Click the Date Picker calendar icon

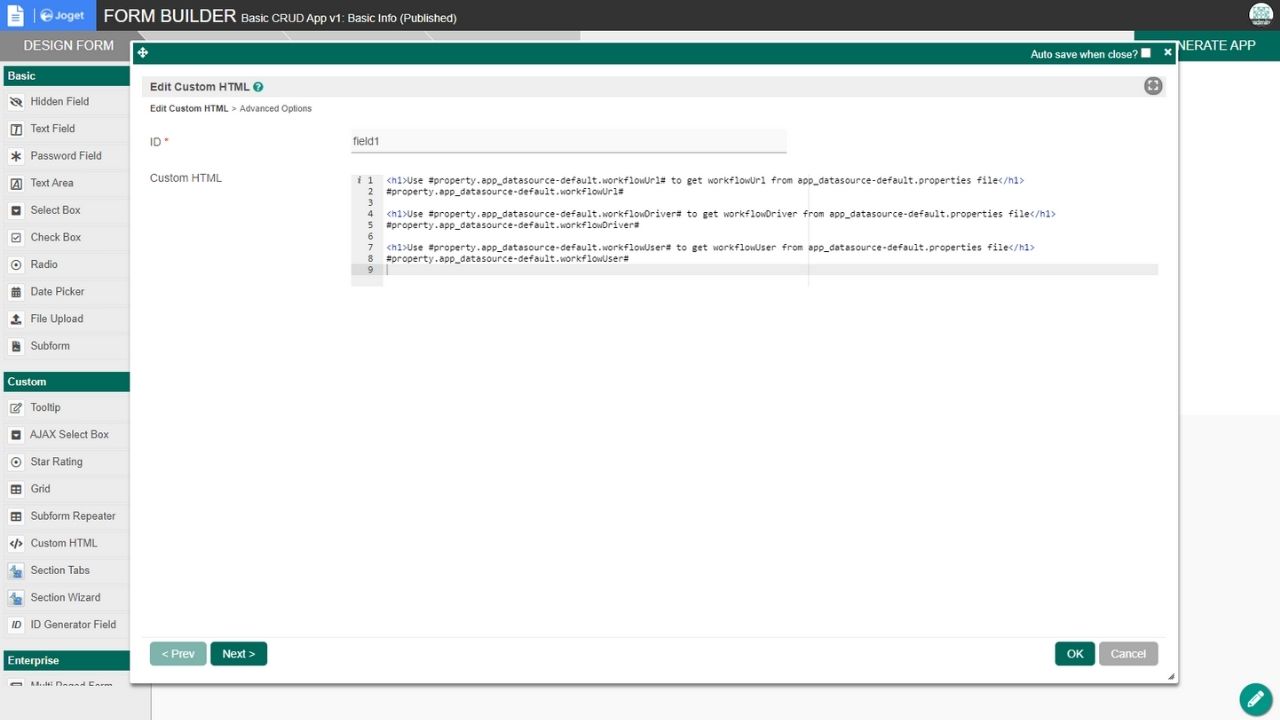[16, 292]
